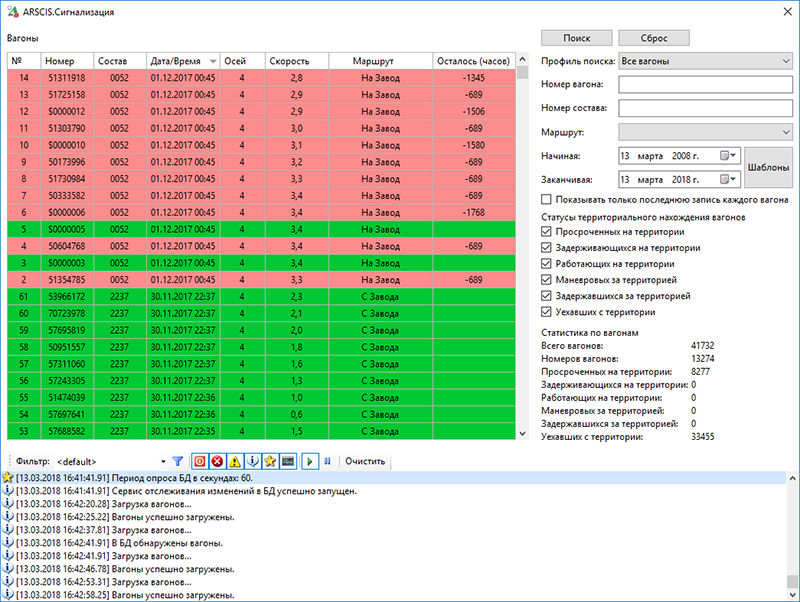Click star icon on Период опроса БД log entry
The width and height of the screenshot is (800, 602).
[8, 478]
